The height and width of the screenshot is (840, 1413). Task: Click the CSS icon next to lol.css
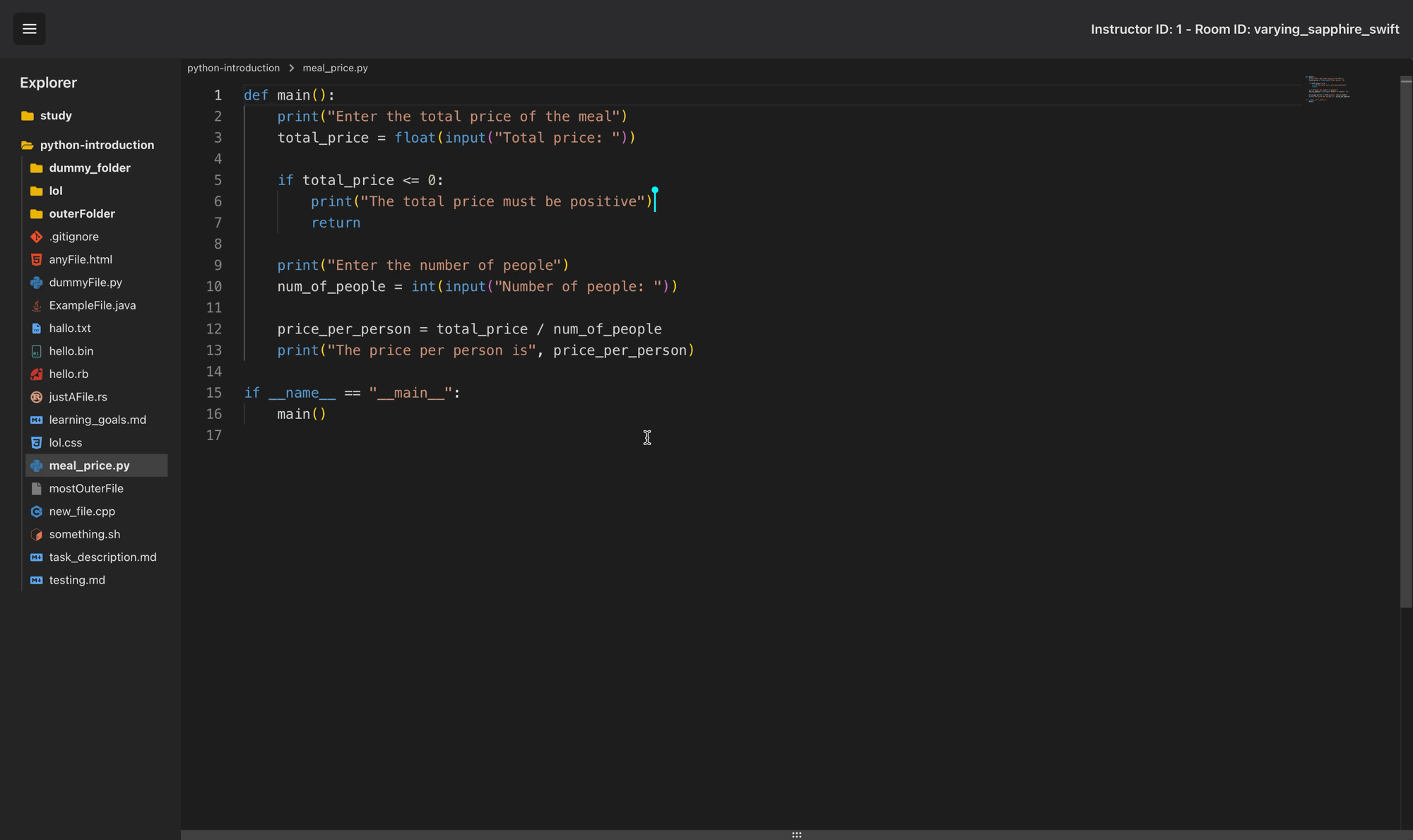click(37, 443)
